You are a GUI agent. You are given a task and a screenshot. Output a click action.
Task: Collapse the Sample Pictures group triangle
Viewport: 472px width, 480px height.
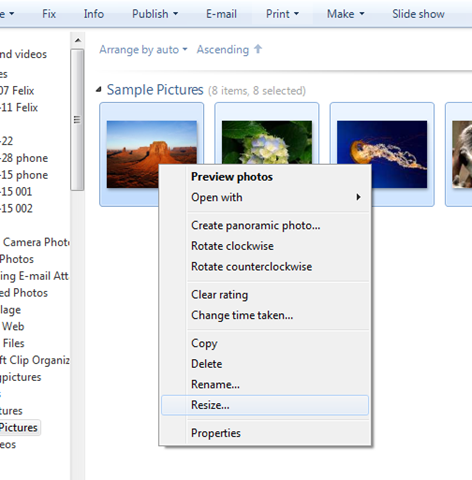coord(99,89)
